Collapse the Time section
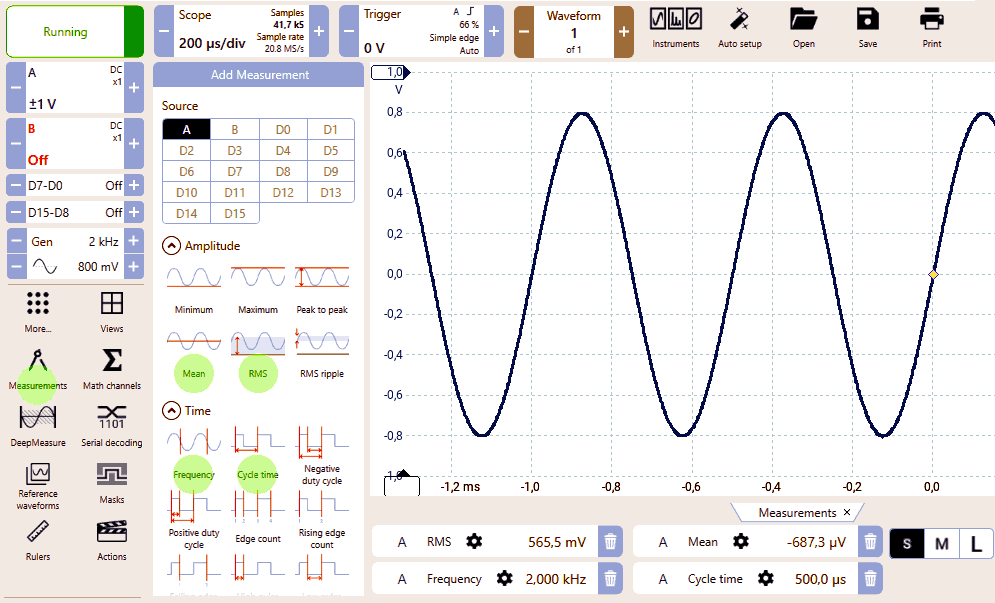Screen dimensions: 995x603 (171, 411)
